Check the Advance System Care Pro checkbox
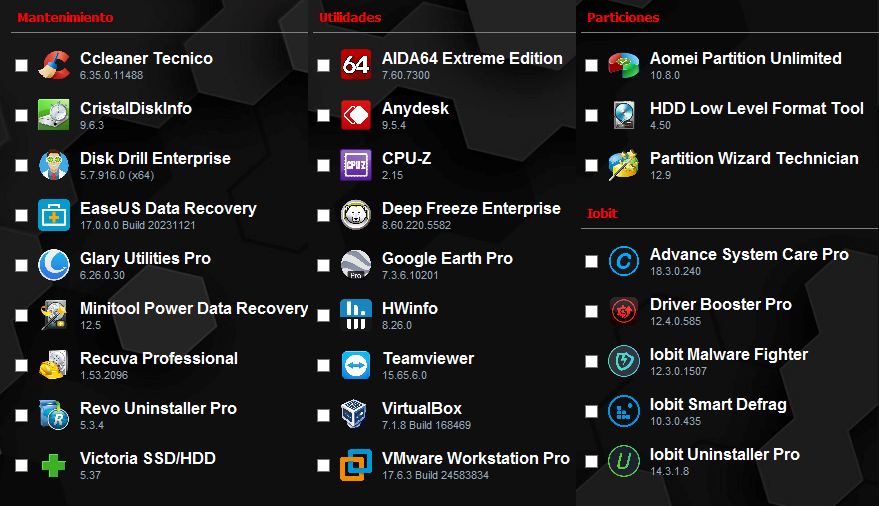879x506 pixels. (591, 261)
